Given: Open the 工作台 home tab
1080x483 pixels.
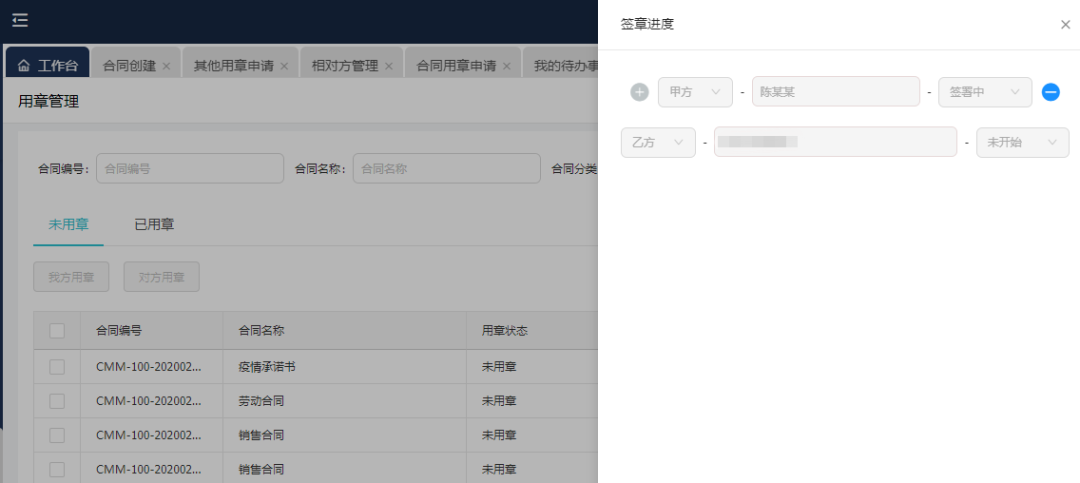Looking at the screenshot, I should pyautogui.click(x=48, y=66).
